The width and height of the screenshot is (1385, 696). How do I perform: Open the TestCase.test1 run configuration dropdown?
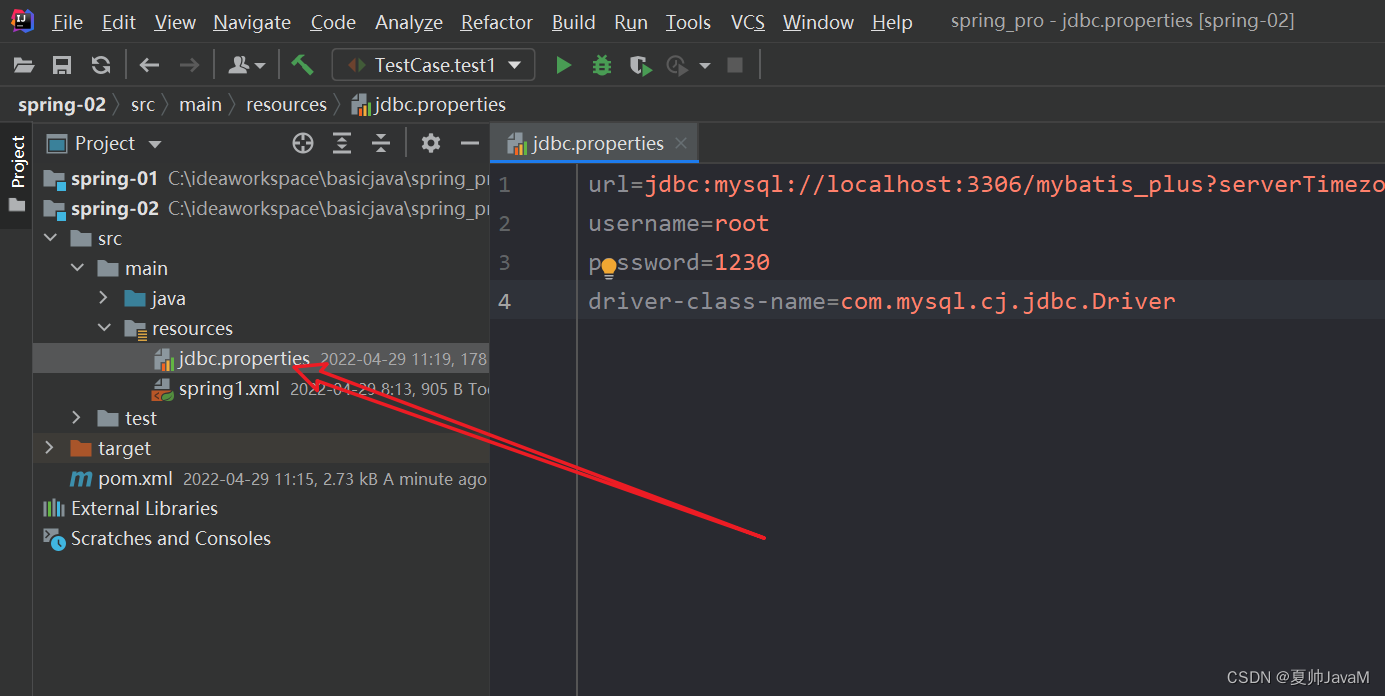click(x=433, y=66)
